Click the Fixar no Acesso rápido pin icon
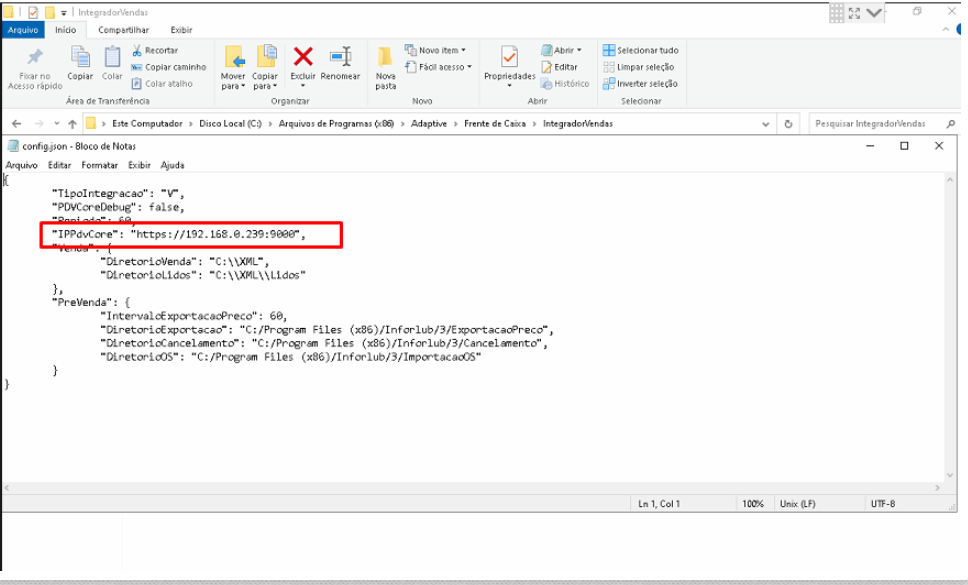The height and width of the screenshot is (585, 968). pos(35,57)
